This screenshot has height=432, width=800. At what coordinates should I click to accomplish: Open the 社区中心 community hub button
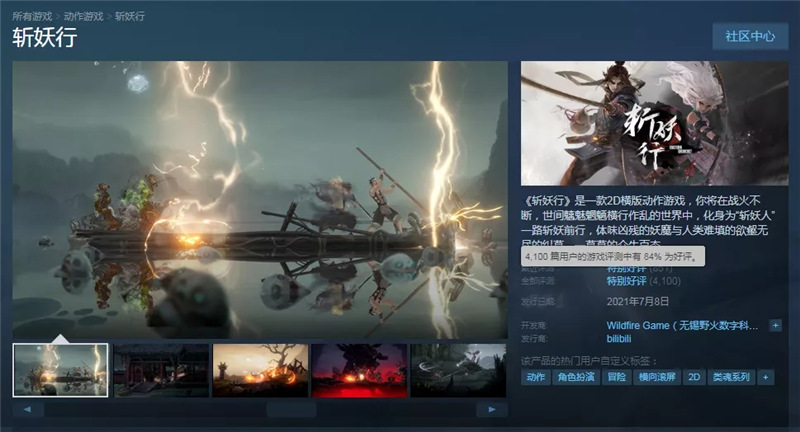pos(750,36)
